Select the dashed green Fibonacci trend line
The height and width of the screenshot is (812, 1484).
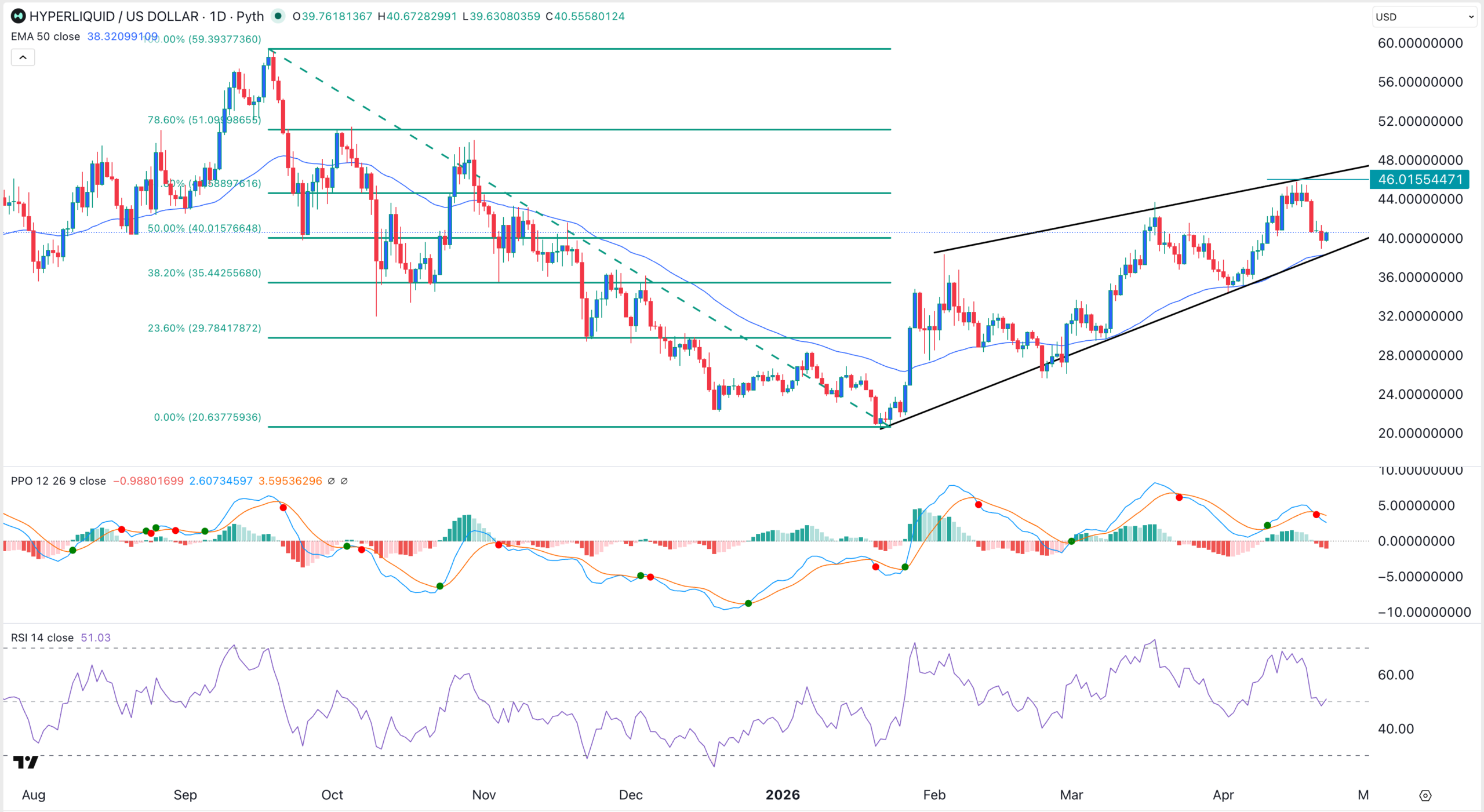tap(580, 238)
